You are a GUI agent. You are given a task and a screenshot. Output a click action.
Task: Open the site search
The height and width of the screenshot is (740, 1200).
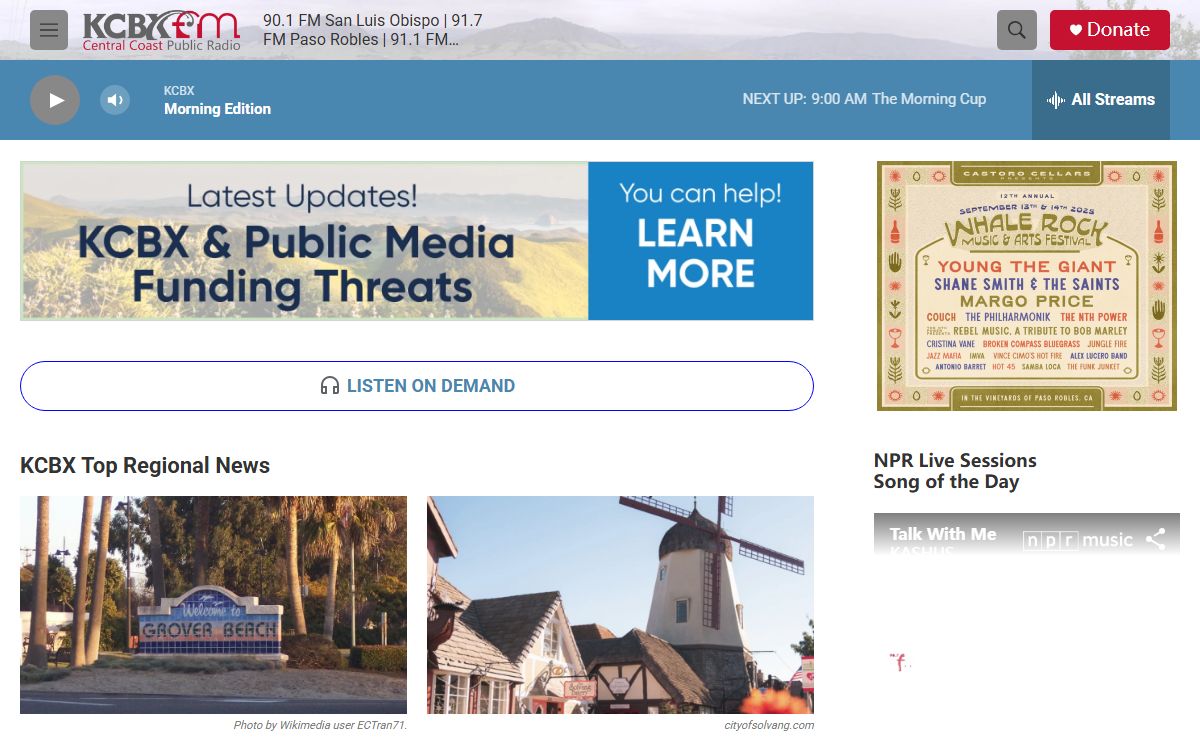[x=1017, y=30]
